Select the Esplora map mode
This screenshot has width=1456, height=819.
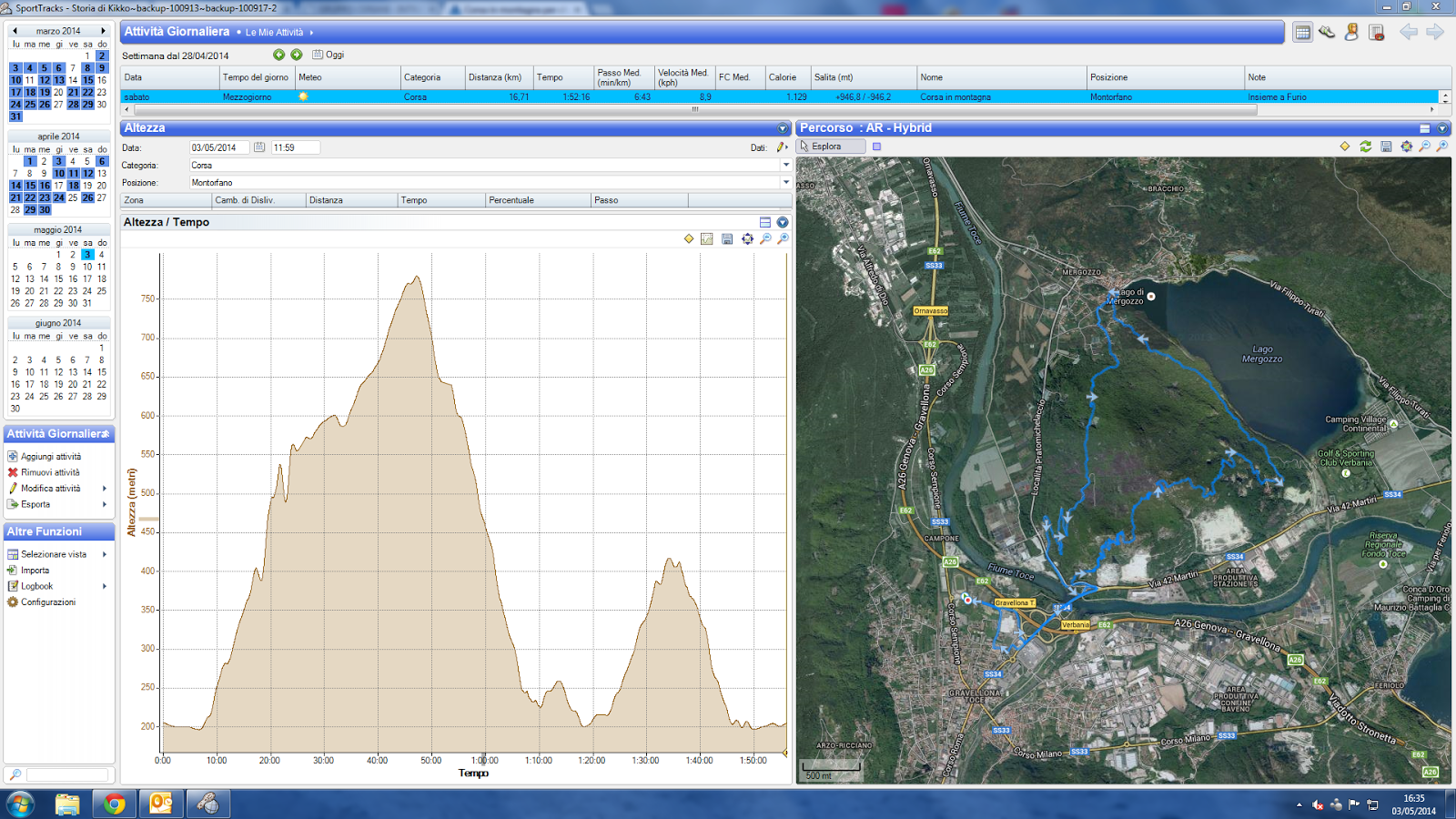(x=832, y=147)
